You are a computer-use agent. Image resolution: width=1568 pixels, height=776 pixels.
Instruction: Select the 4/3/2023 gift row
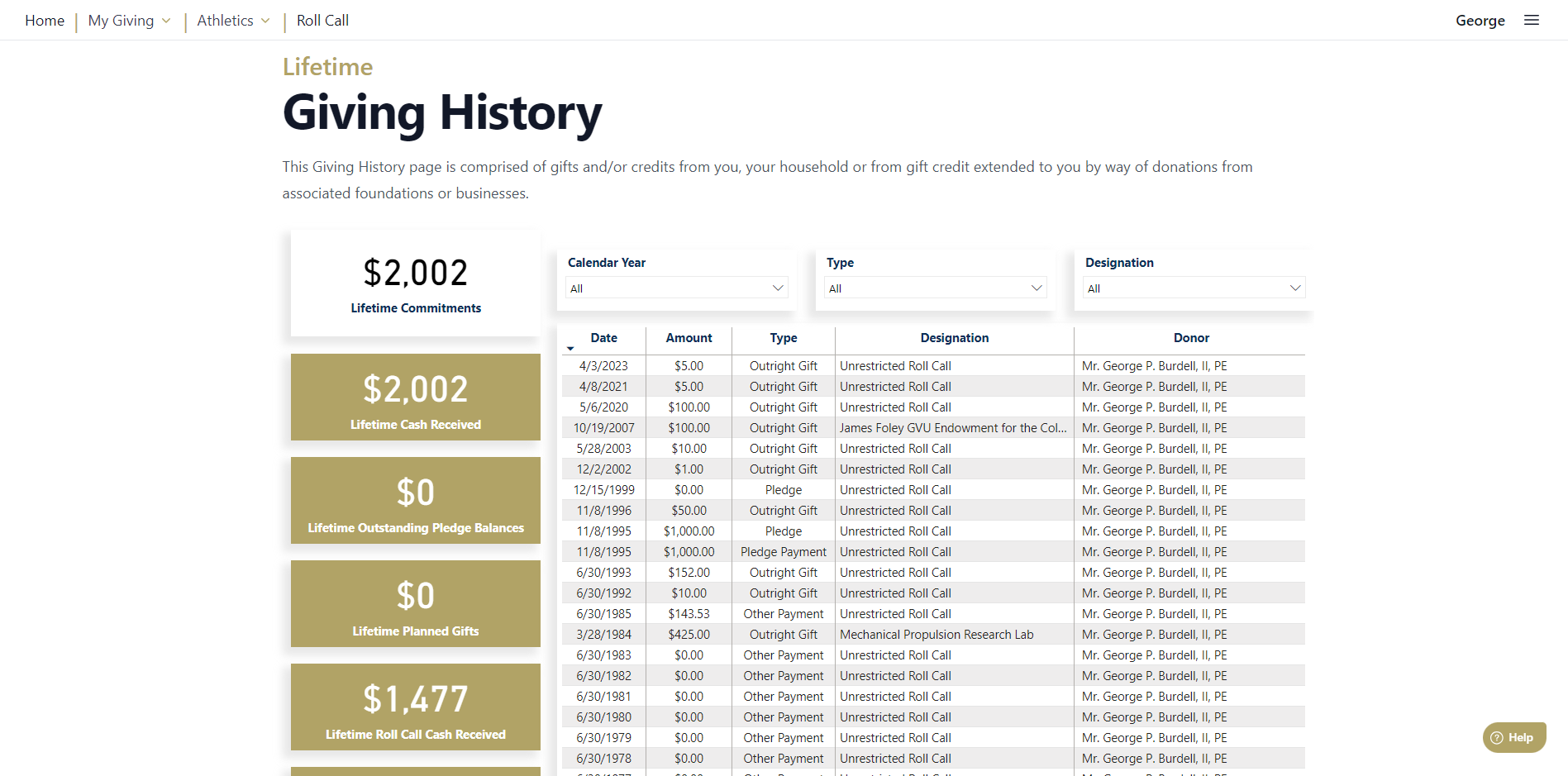tap(603, 366)
